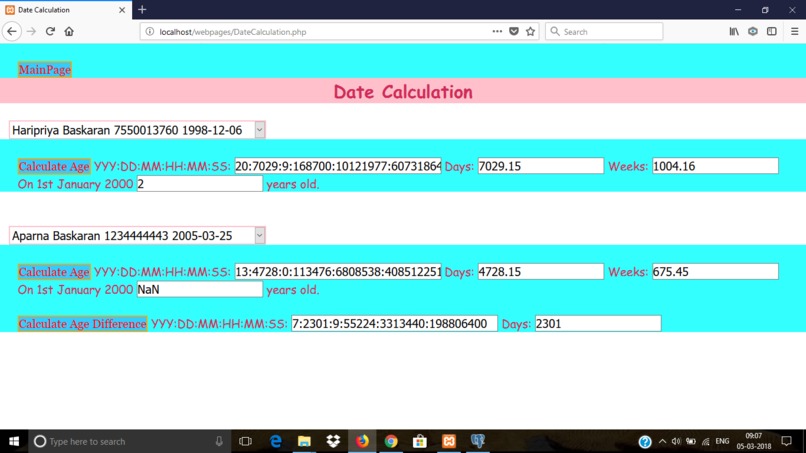Image resolution: width=806 pixels, height=453 pixels.
Task: Open a new browser tab
Action: (142, 9)
